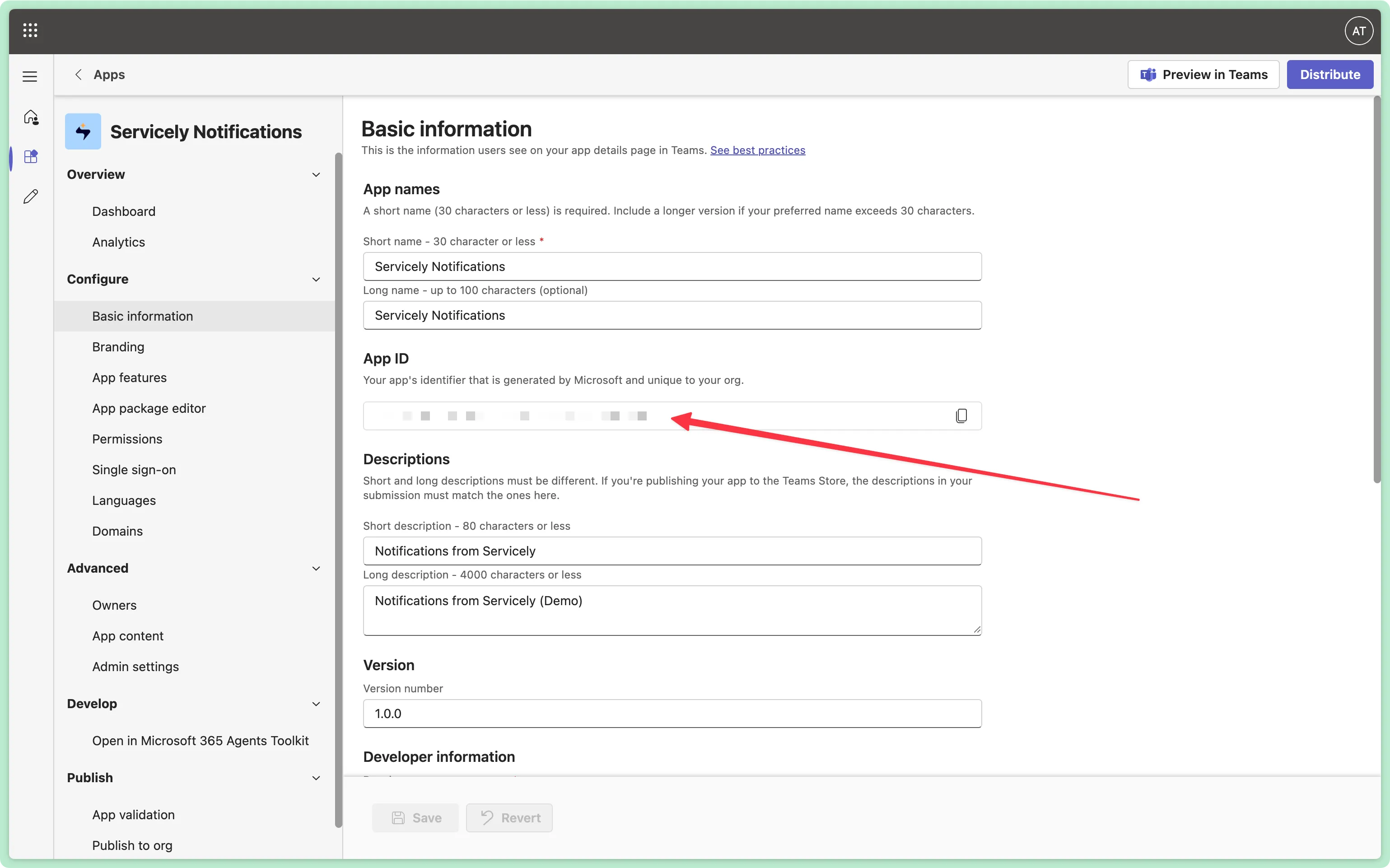Screen dimensions: 1390x868
Task: Select Basic information in the sidebar
Action: click(x=195, y=316)
